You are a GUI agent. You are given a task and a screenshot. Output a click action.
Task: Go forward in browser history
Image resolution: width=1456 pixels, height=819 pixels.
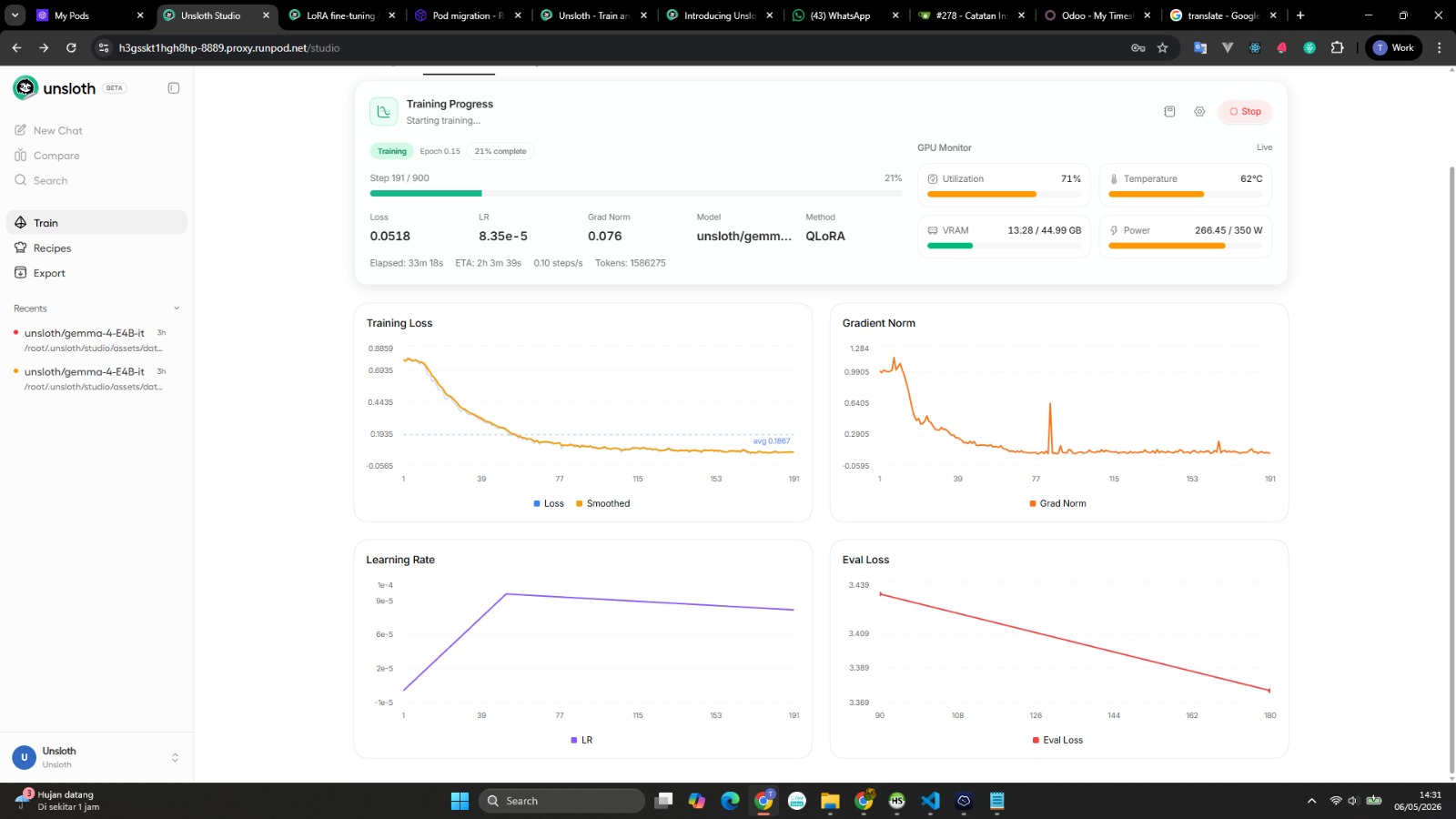[44, 47]
